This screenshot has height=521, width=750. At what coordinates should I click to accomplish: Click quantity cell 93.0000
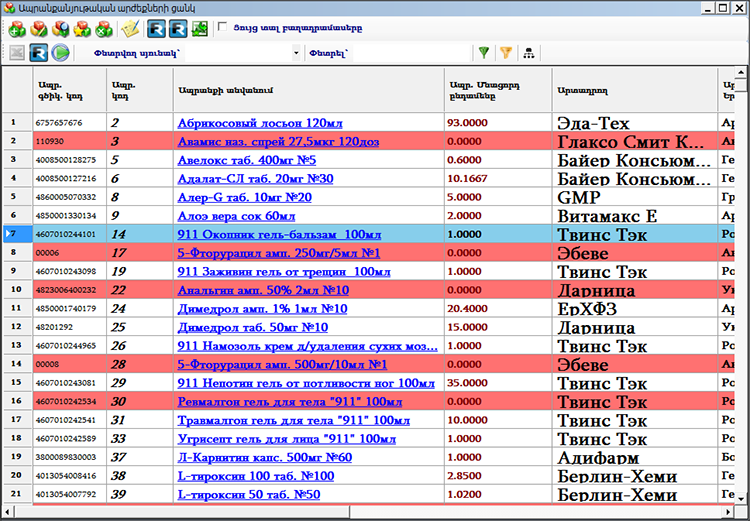(498, 122)
